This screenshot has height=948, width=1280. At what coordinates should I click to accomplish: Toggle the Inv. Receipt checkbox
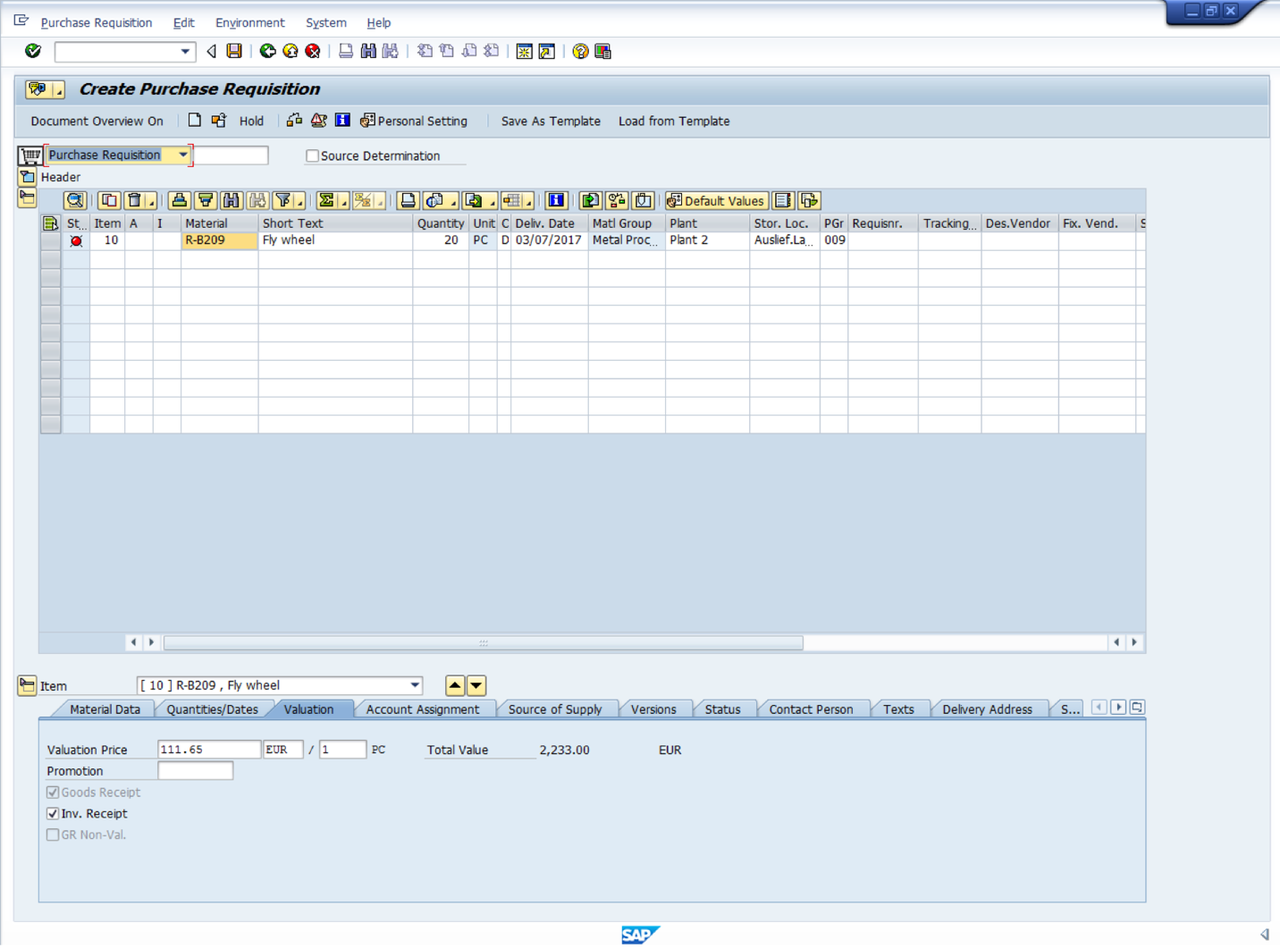point(53,814)
